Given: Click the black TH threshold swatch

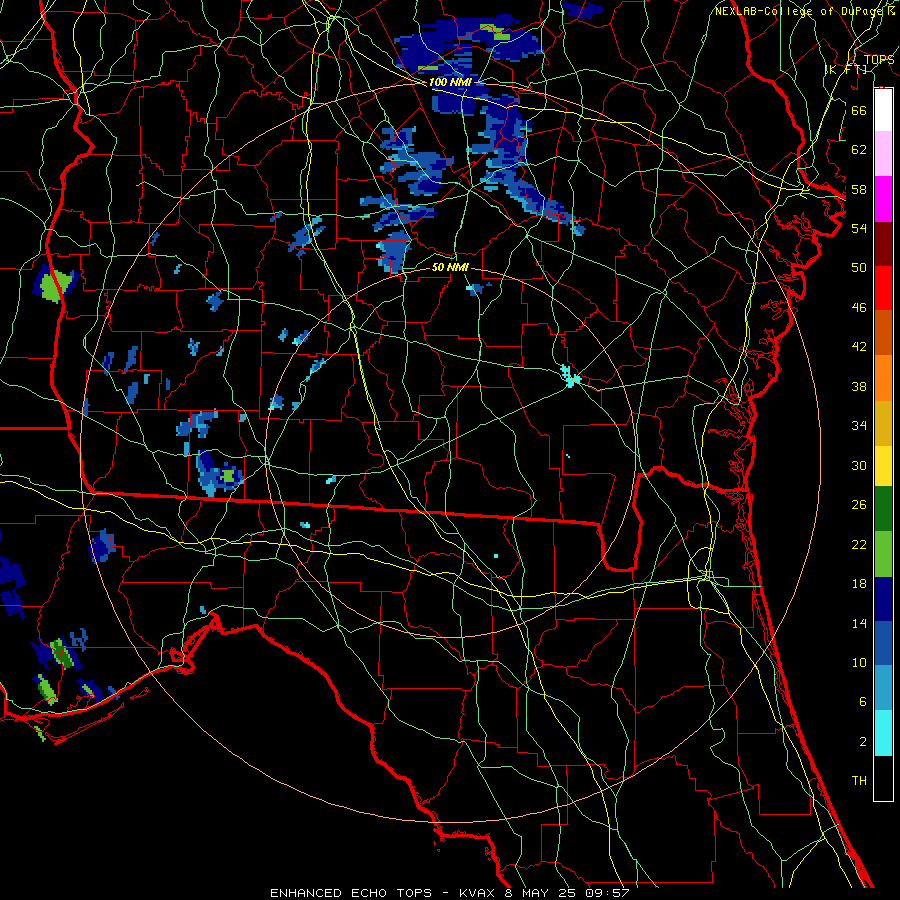Looking at the screenshot, I should click(x=883, y=778).
